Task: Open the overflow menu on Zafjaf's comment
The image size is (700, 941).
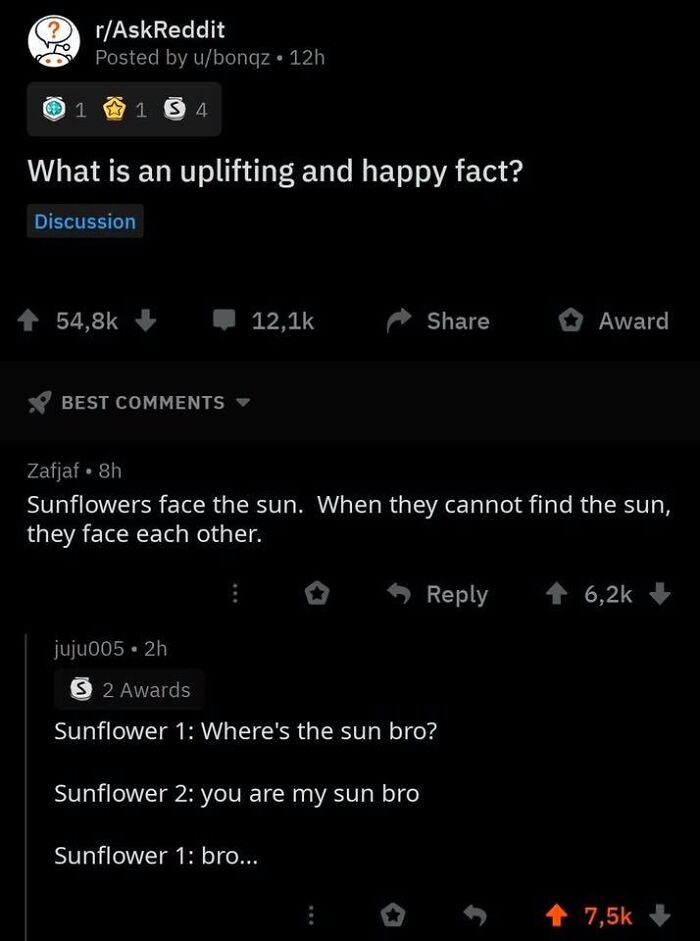Action: [x=236, y=593]
